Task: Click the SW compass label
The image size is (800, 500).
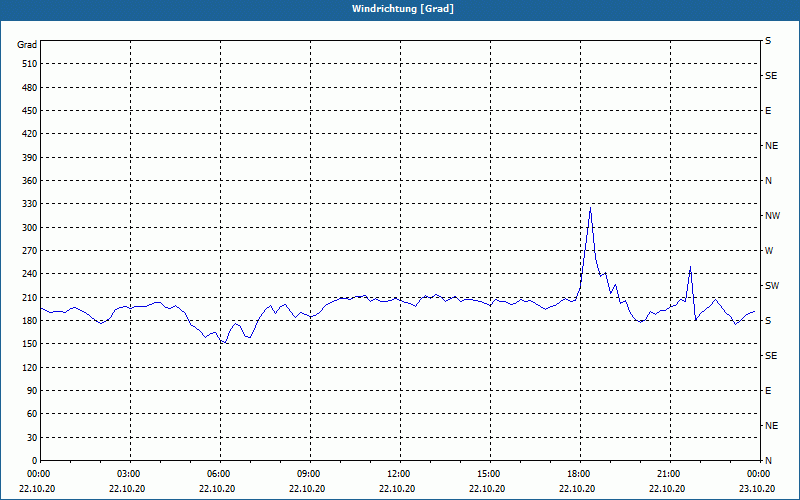Action: click(772, 286)
